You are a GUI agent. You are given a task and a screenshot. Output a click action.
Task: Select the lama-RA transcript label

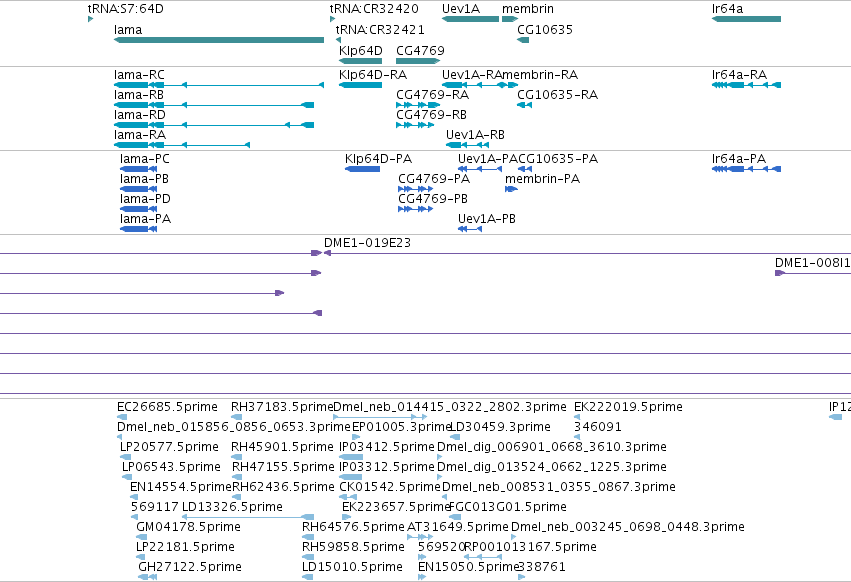[x=139, y=135]
